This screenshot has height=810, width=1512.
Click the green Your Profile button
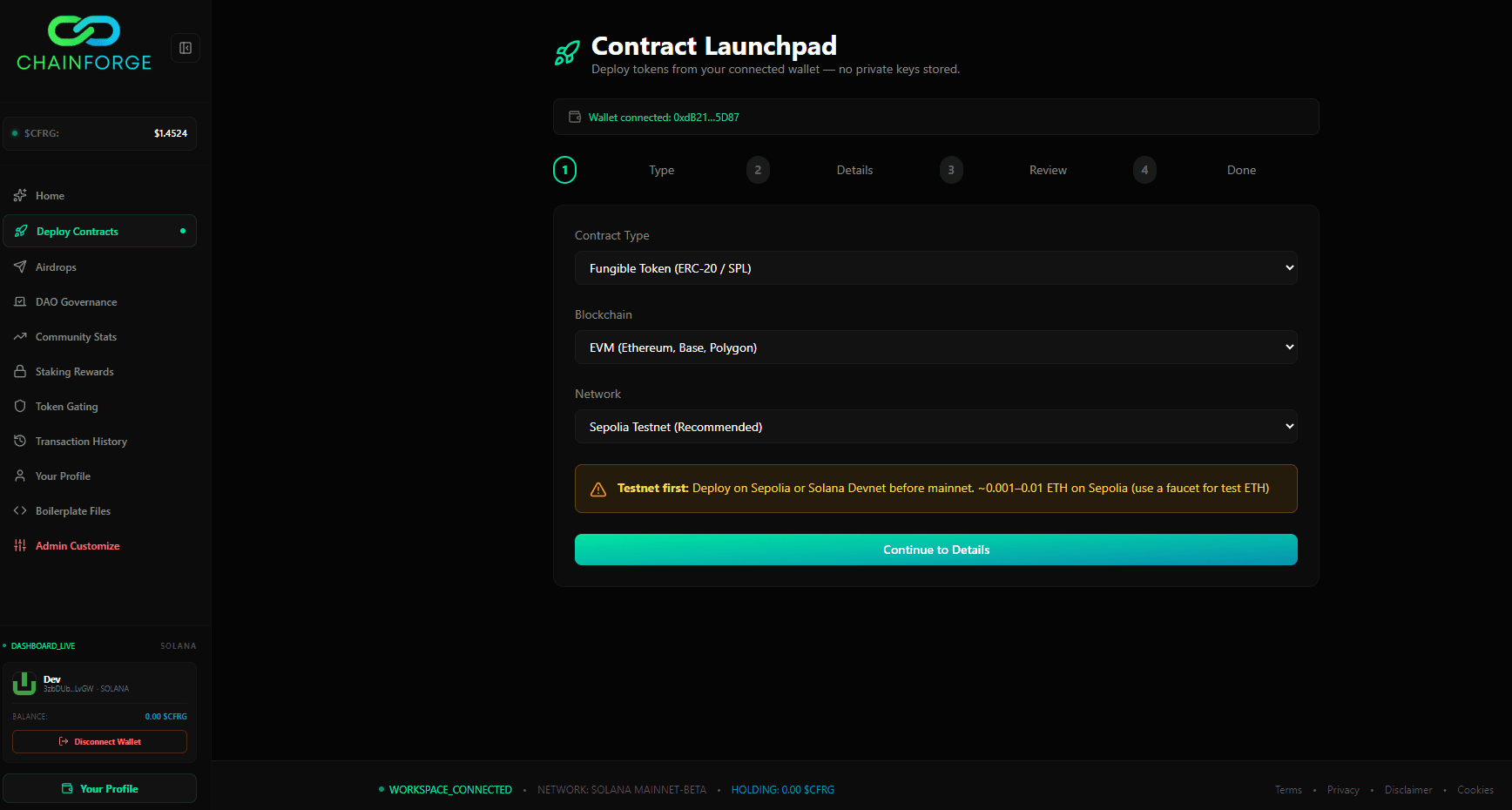pyautogui.click(x=99, y=788)
